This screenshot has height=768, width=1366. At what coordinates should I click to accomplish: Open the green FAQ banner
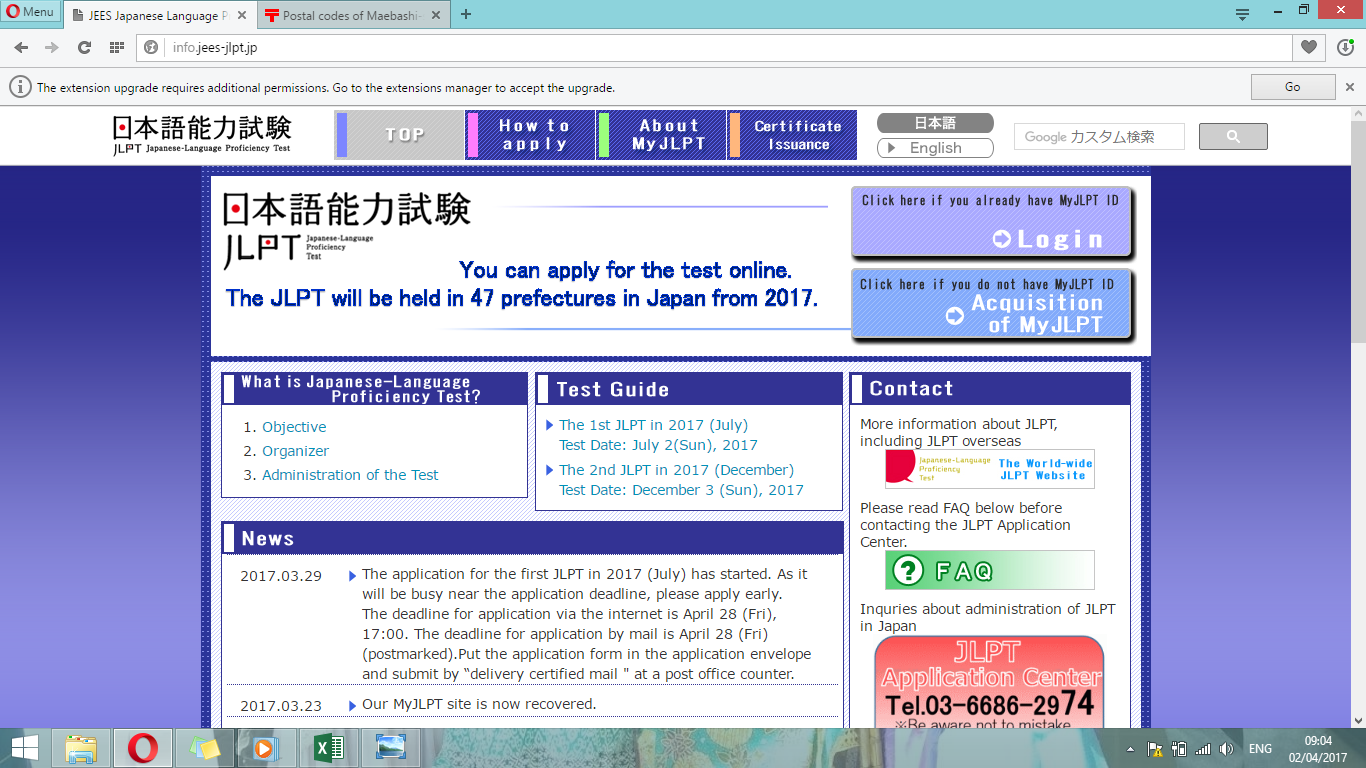coord(990,570)
